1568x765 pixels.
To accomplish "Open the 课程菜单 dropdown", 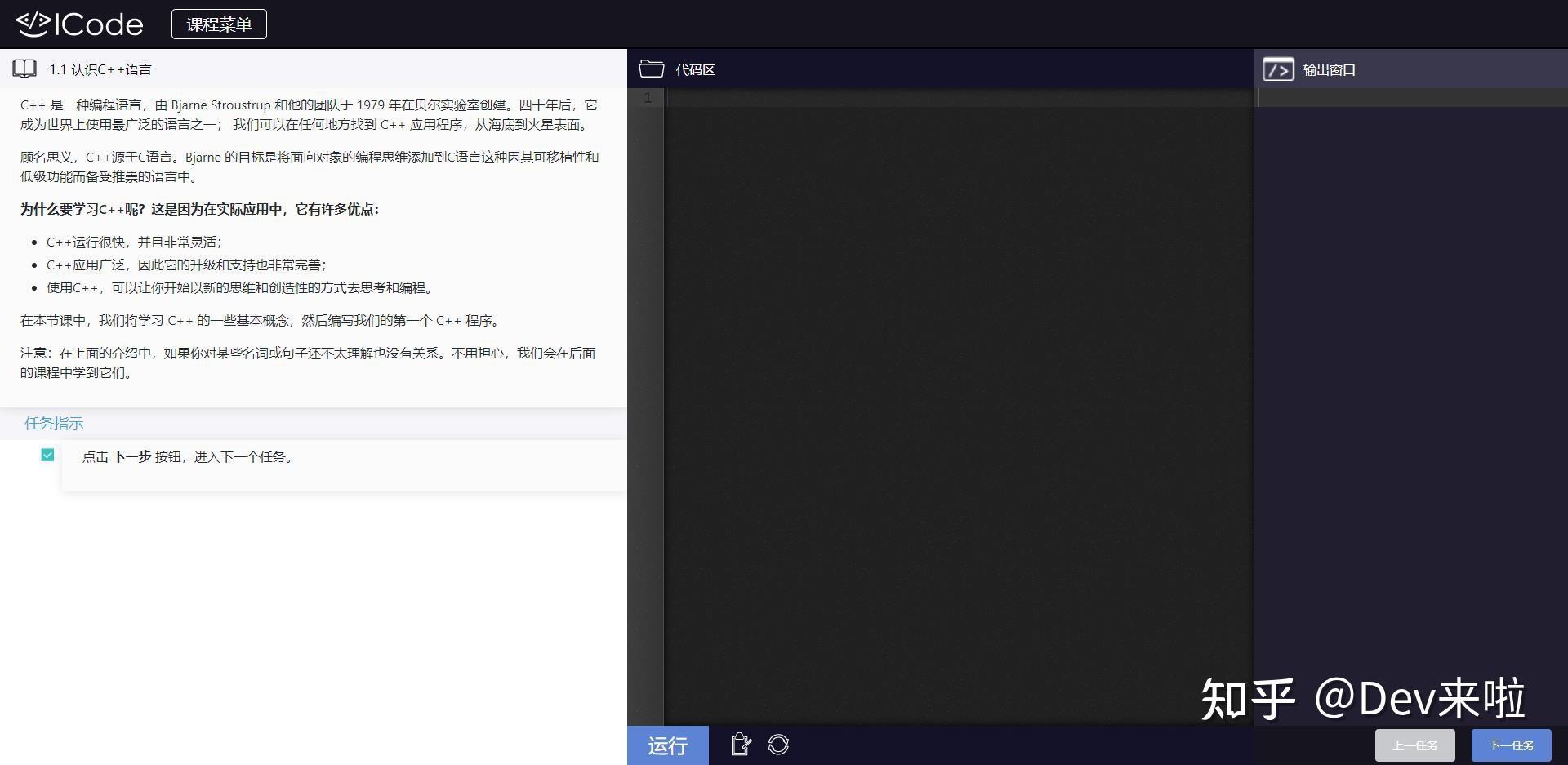I will (219, 24).
